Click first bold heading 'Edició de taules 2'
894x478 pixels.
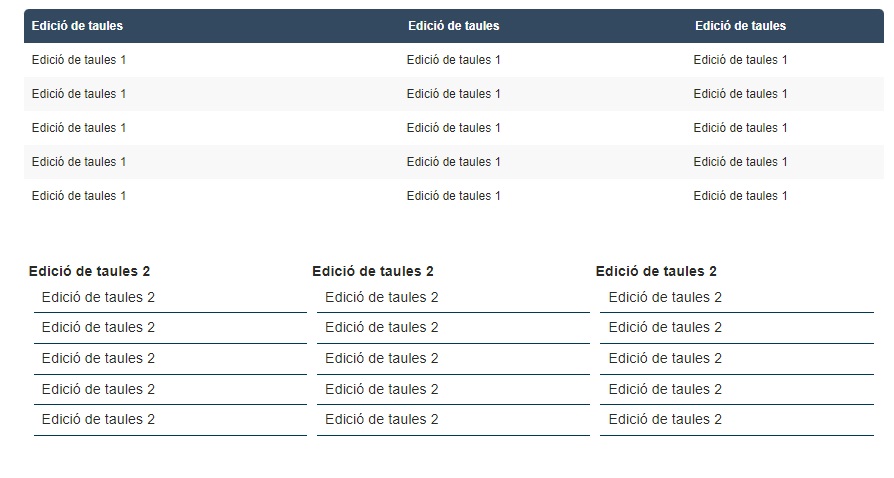point(89,271)
